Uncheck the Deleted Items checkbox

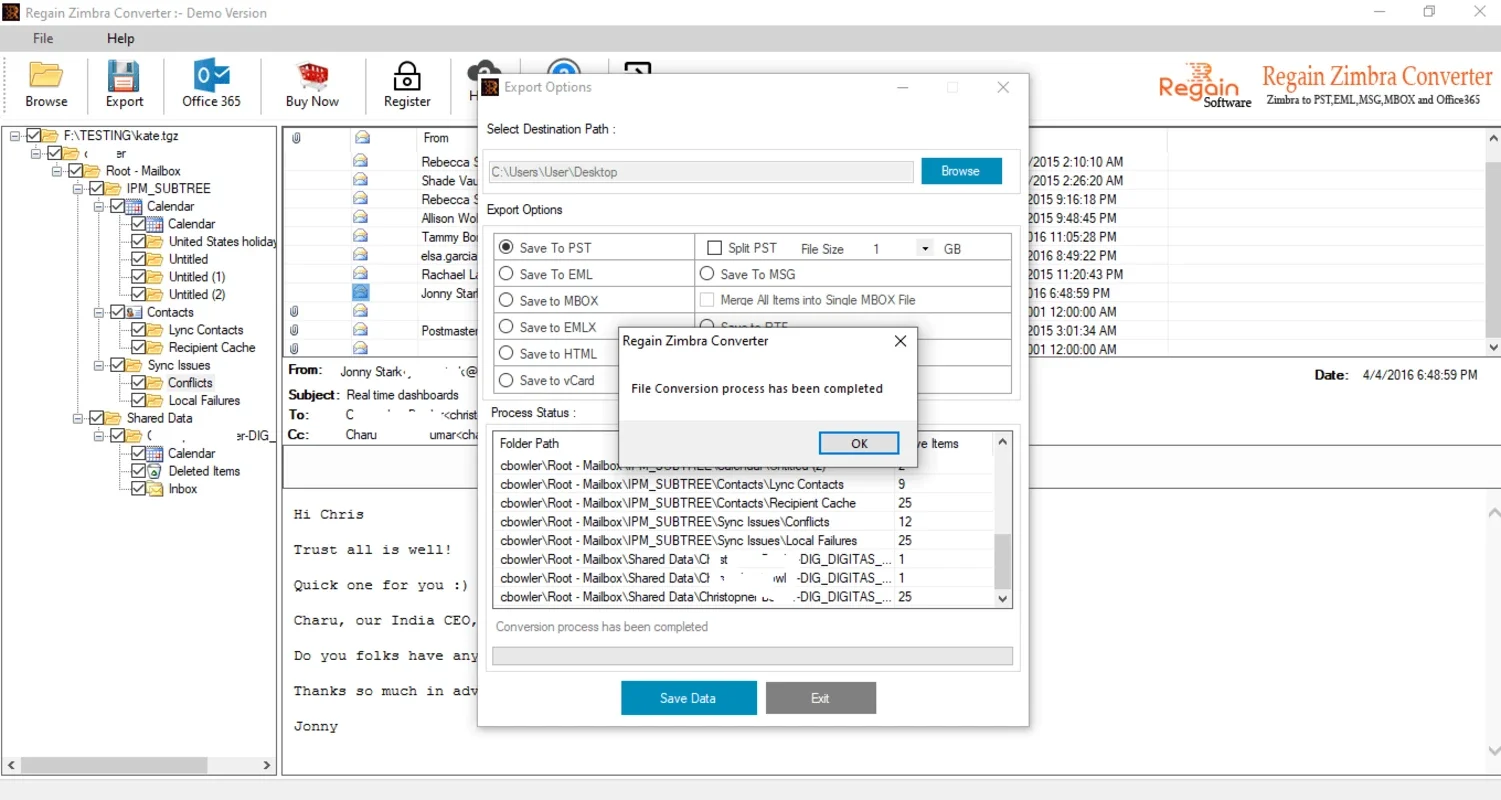(x=138, y=471)
